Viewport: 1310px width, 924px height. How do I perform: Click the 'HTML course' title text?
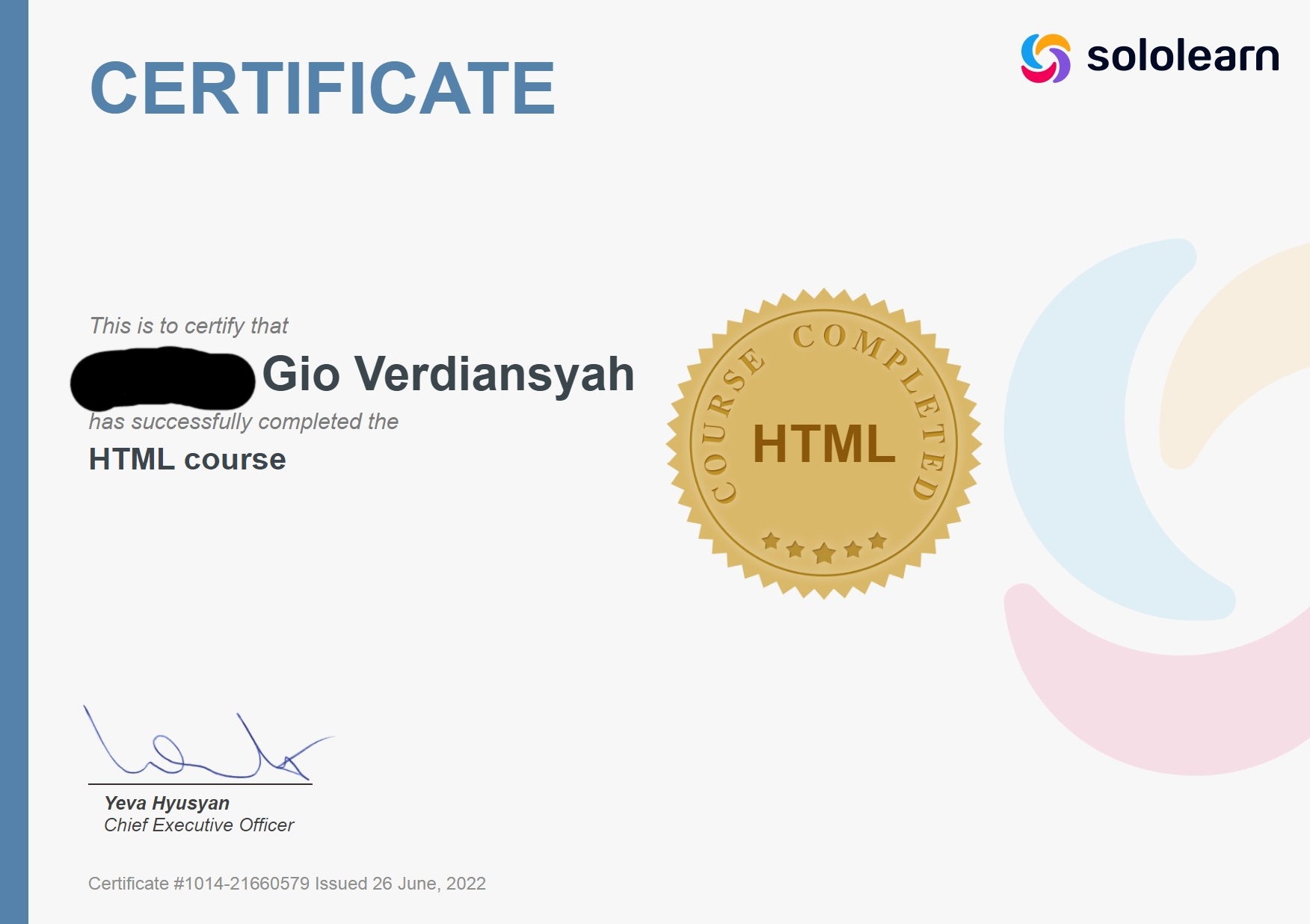[187, 459]
